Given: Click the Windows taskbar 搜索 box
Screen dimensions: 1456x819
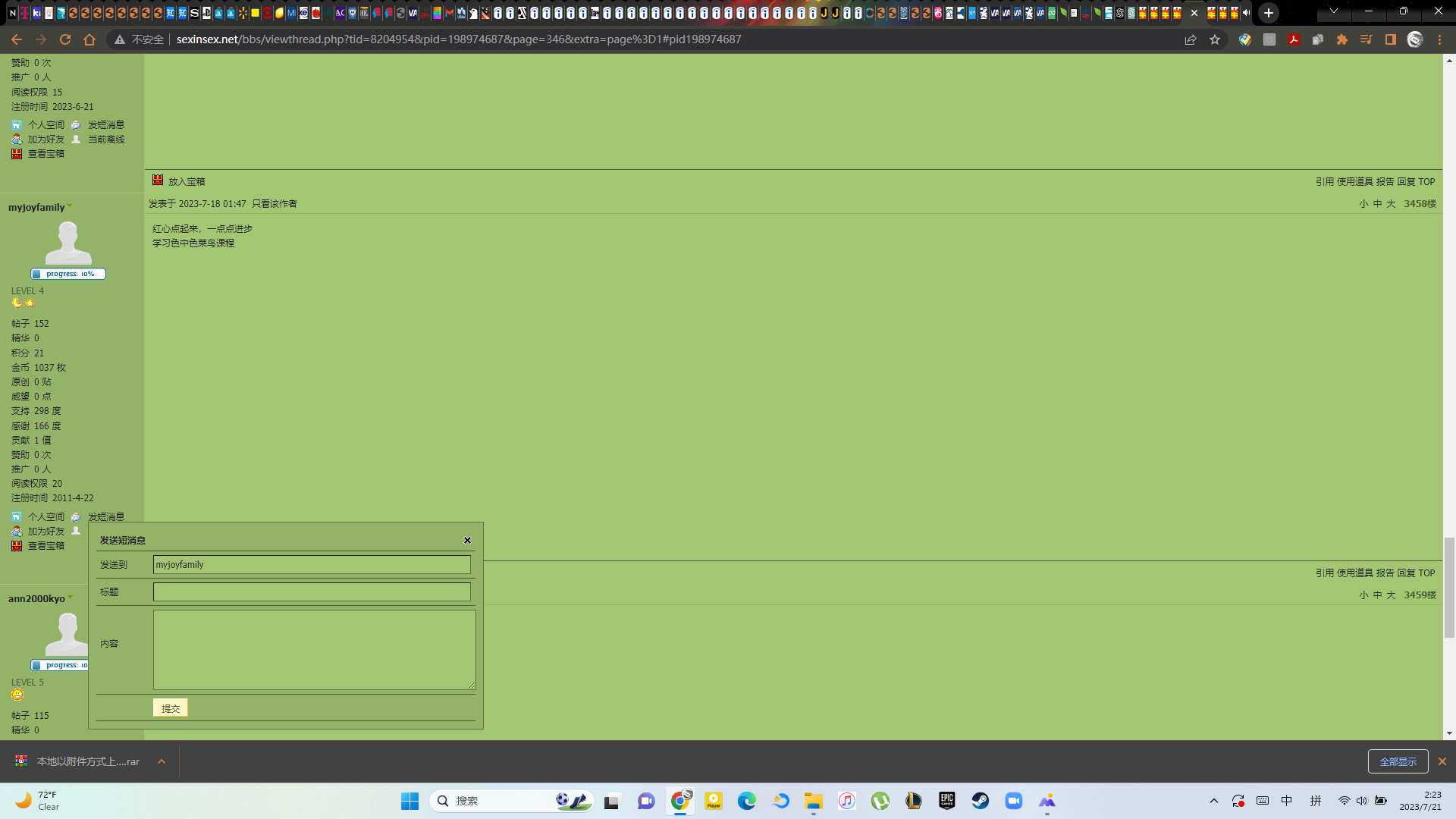Looking at the screenshot, I should tap(511, 801).
